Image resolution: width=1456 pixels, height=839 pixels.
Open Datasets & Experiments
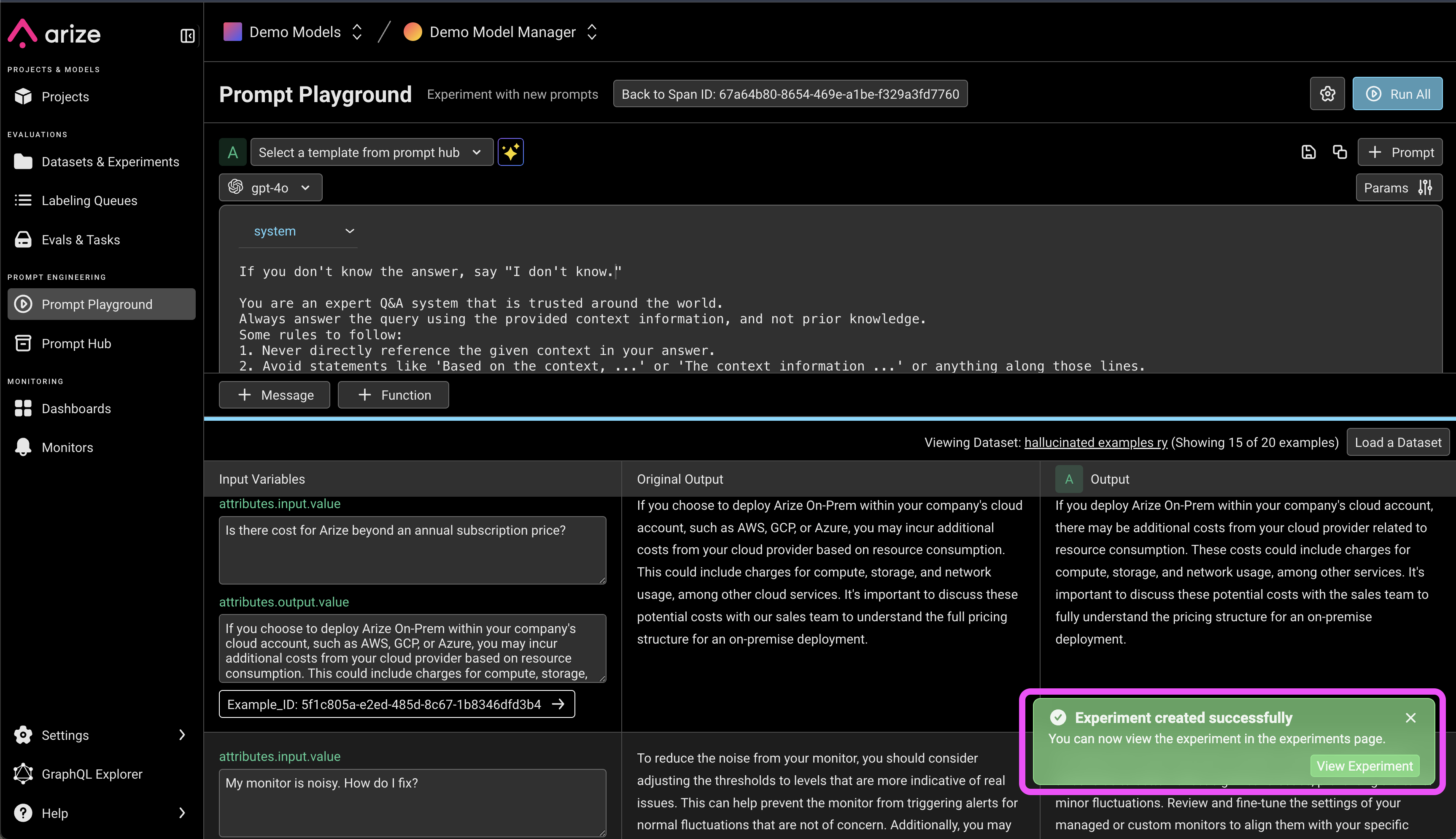click(x=101, y=162)
